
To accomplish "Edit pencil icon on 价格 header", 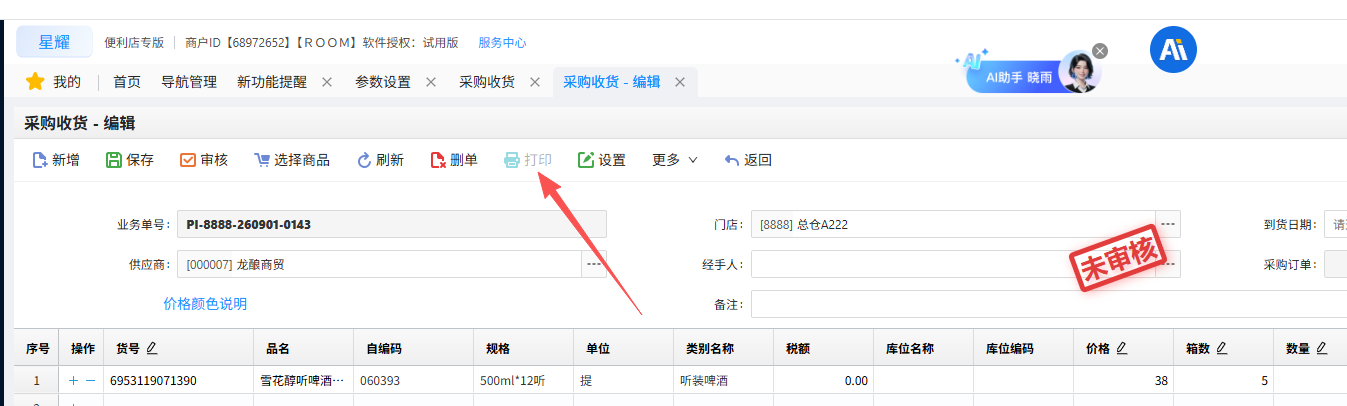I will pyautogui.click(x=1121, y=348).
